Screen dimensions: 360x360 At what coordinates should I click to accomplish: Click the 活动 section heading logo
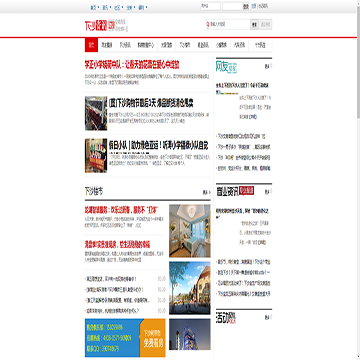pos(226,318)
